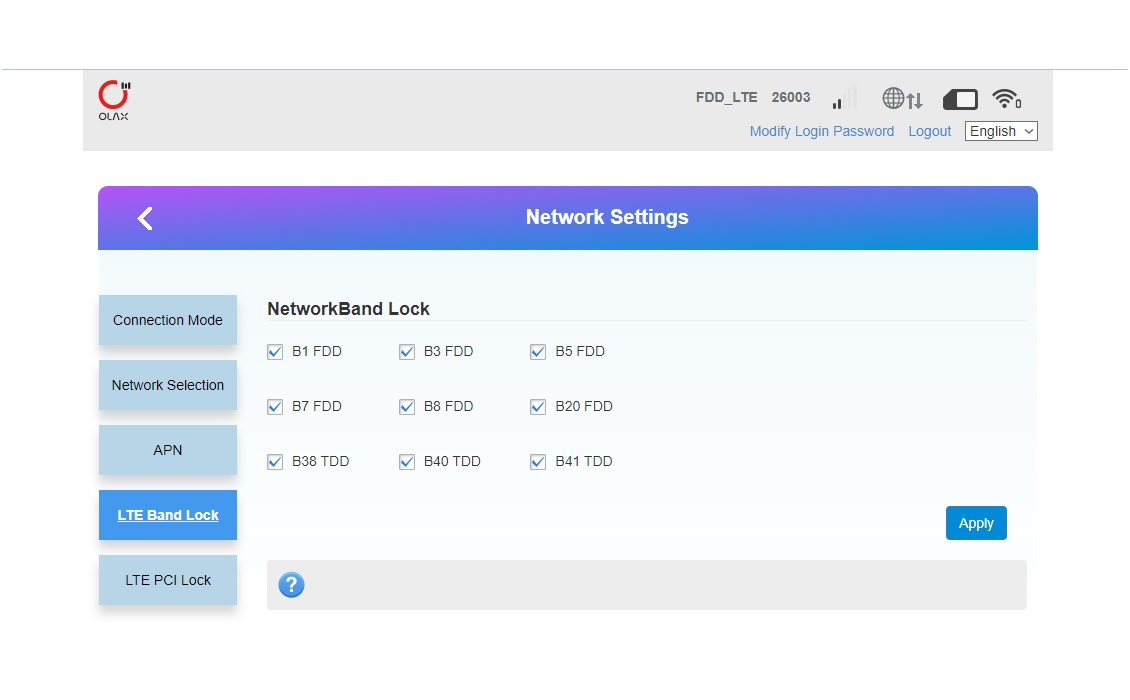Click the Logout link
Image resolution: width=1130 pixels, height=700 pixels.
point(929,131)
